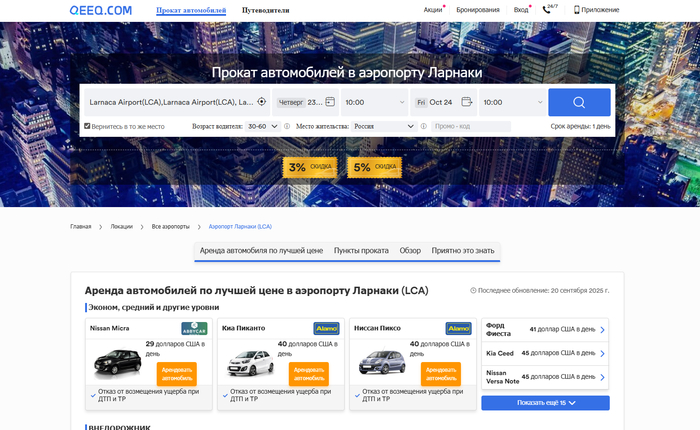Click the promo code input field

click(470, 127)
